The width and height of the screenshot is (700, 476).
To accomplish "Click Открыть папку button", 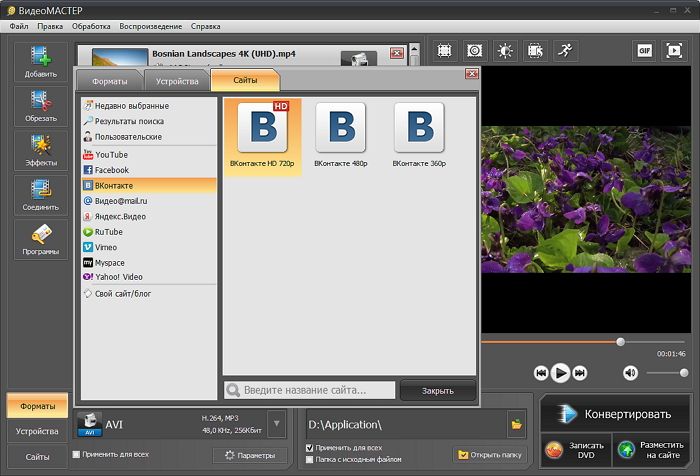I will point(489,455).
